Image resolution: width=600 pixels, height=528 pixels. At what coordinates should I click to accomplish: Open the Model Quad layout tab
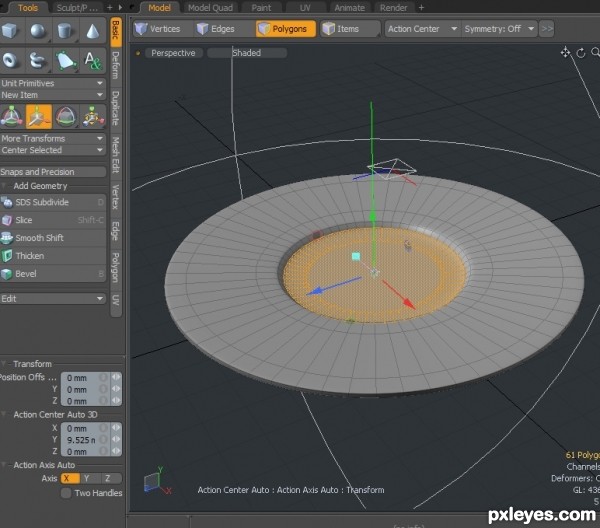[x=210, y=8]
